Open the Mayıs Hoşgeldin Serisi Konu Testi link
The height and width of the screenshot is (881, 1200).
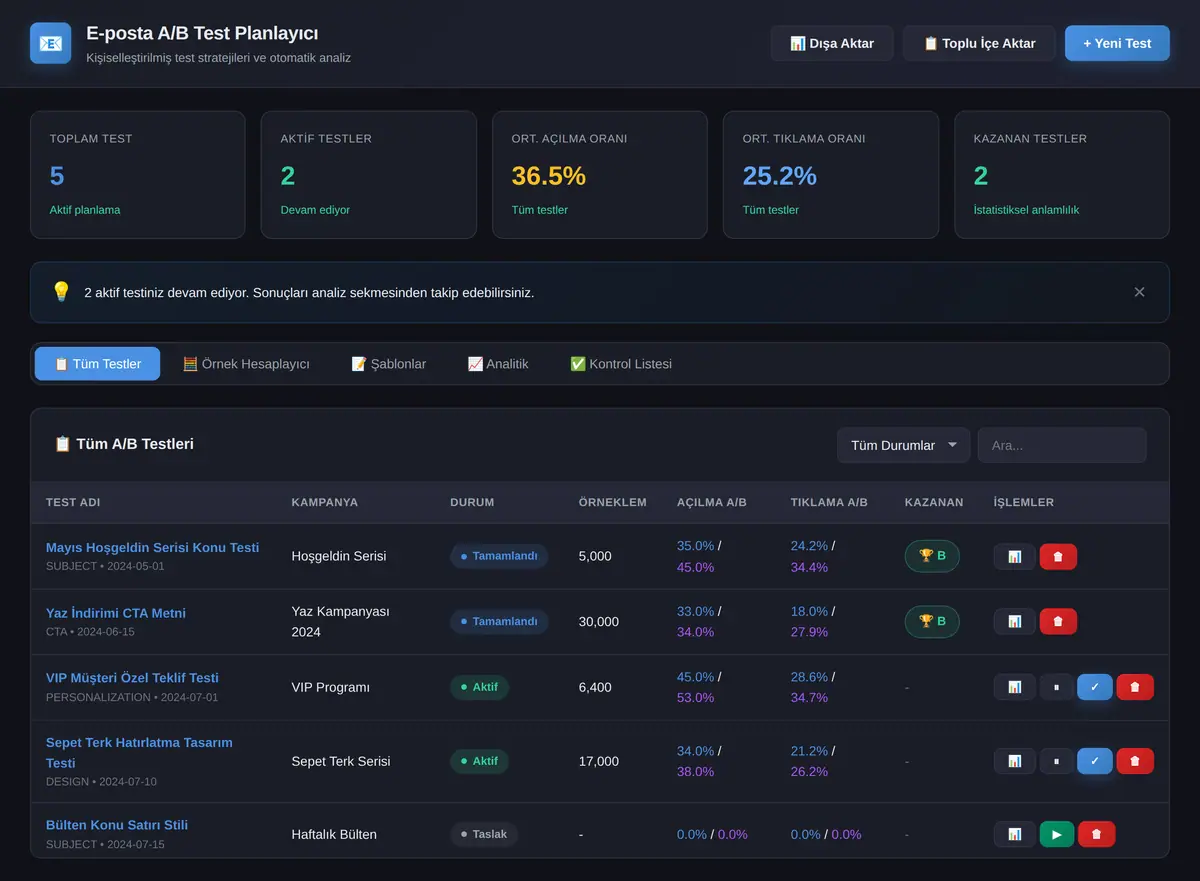click(x=152, y=547)
